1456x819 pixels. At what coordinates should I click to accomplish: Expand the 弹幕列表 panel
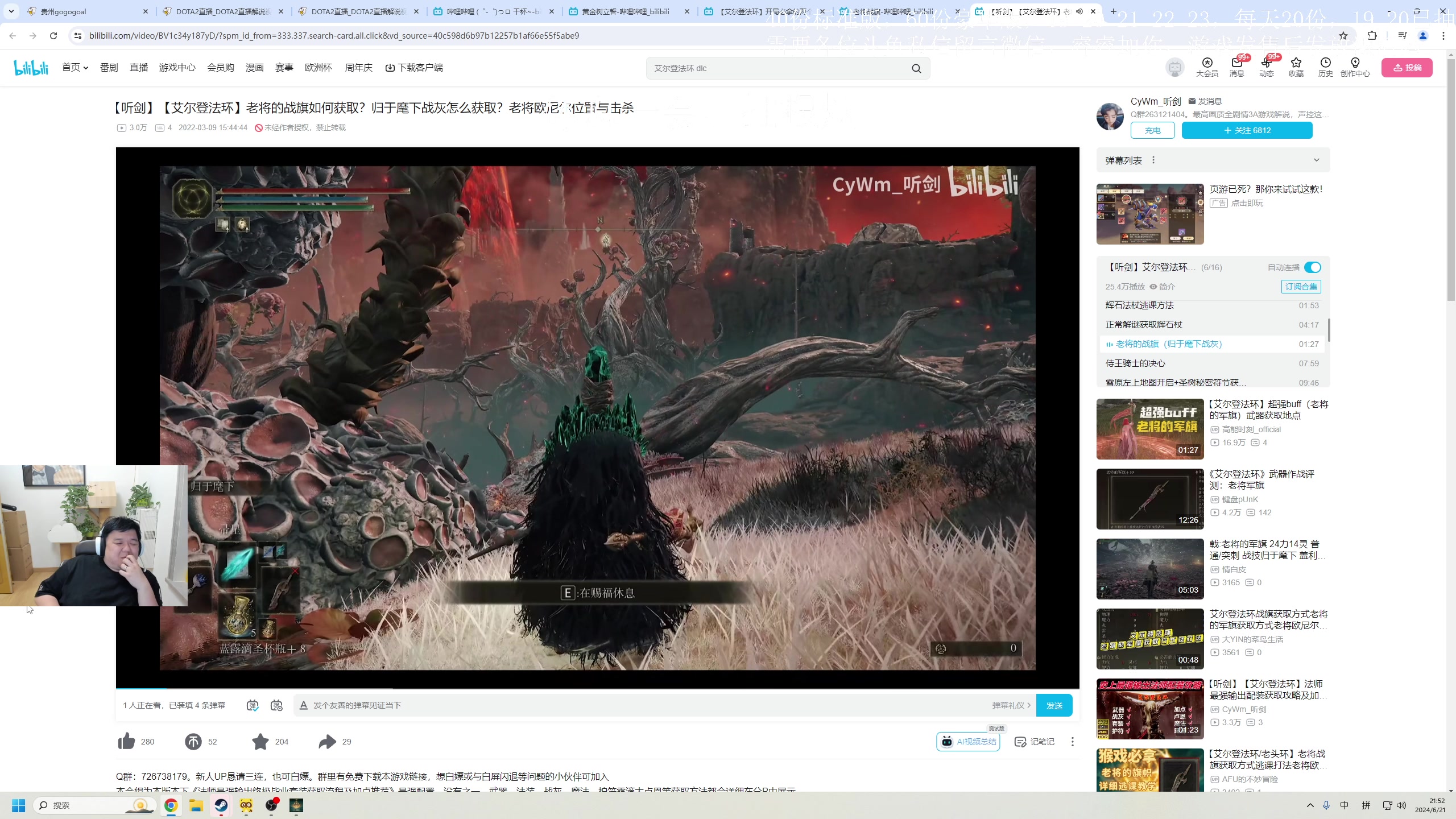coord(1316,160)
